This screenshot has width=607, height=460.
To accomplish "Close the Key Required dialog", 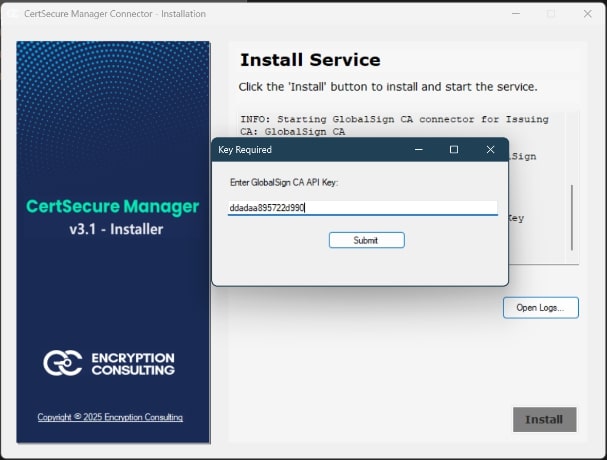I will click(490, 149).
